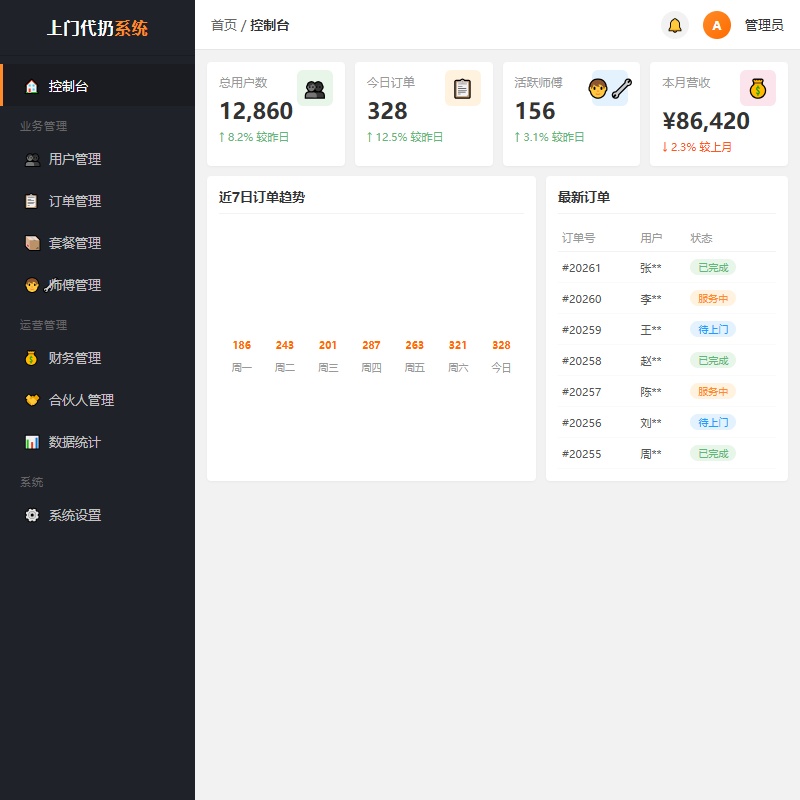Open order #20258 row
Viewport: 800px width, 800px height.
[x=666, y=361]
